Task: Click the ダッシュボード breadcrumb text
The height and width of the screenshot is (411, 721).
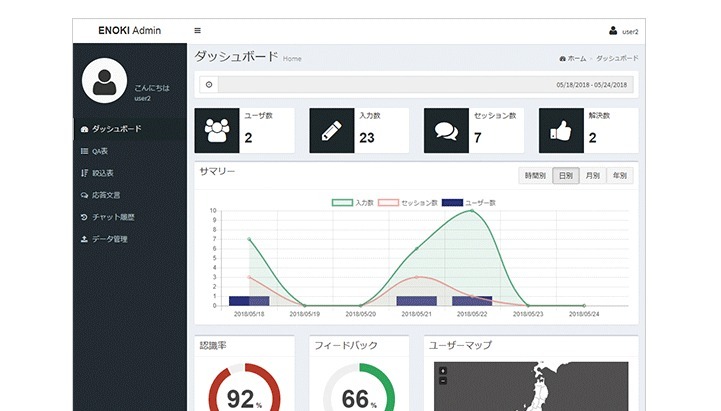Action: tap(617, 58)
